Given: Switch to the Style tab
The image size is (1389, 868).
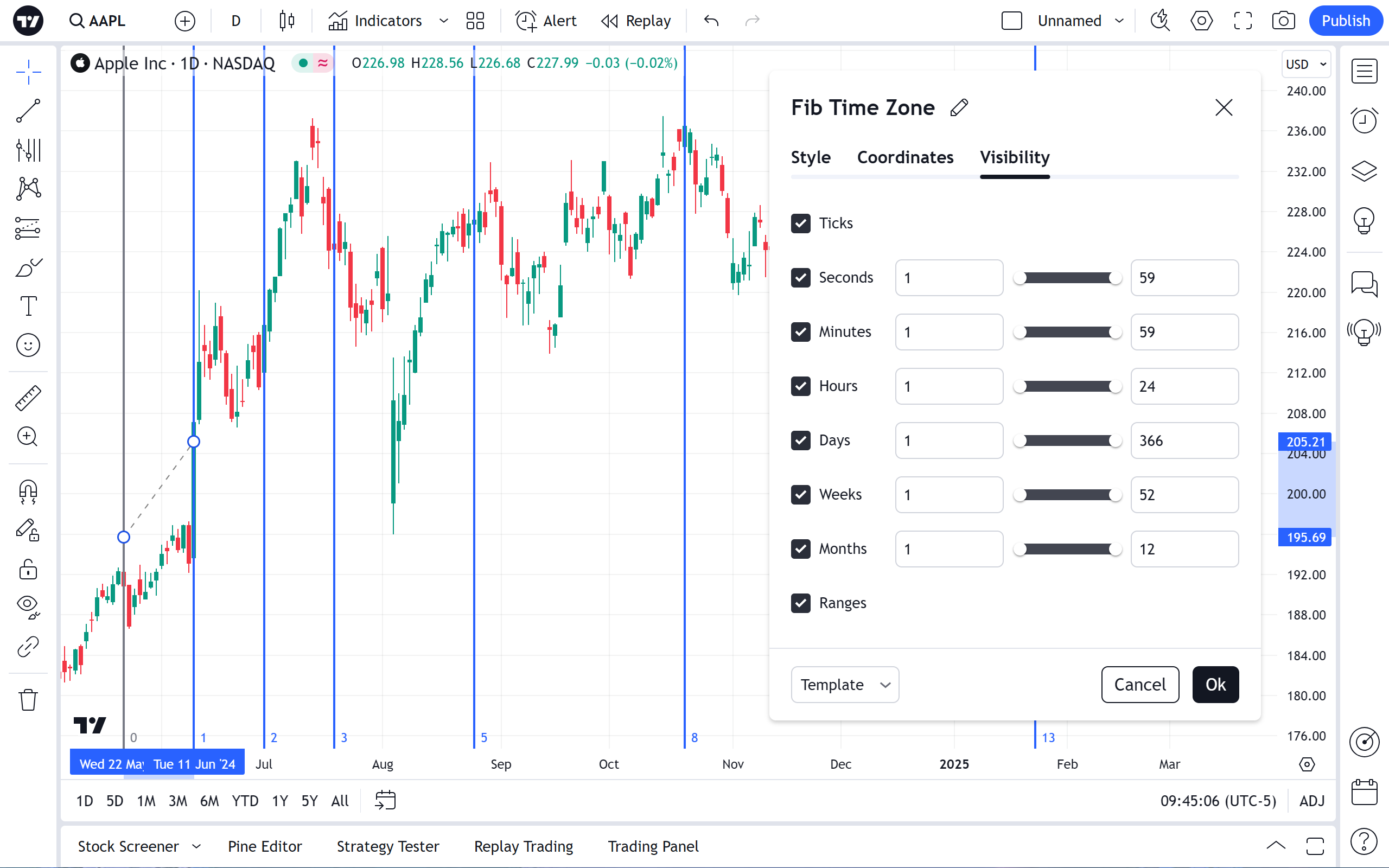Looking at the screenshot, I should point(811,157).
